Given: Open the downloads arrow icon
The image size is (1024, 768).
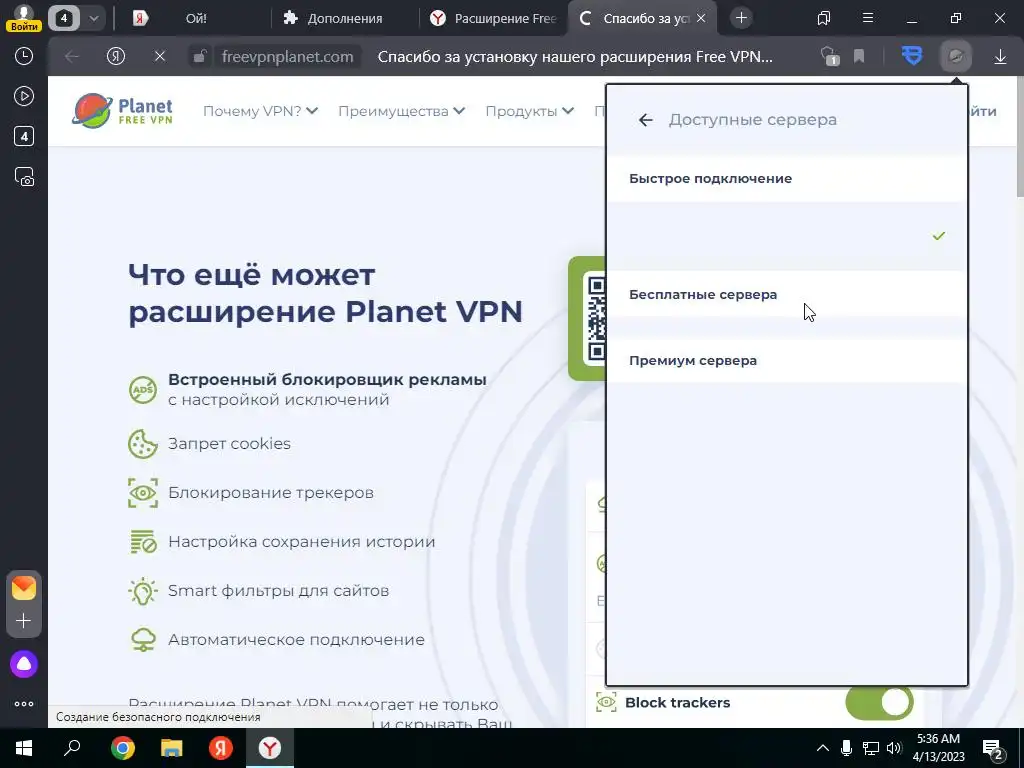Looking at the screenshot, I should tap(1000, 57).
